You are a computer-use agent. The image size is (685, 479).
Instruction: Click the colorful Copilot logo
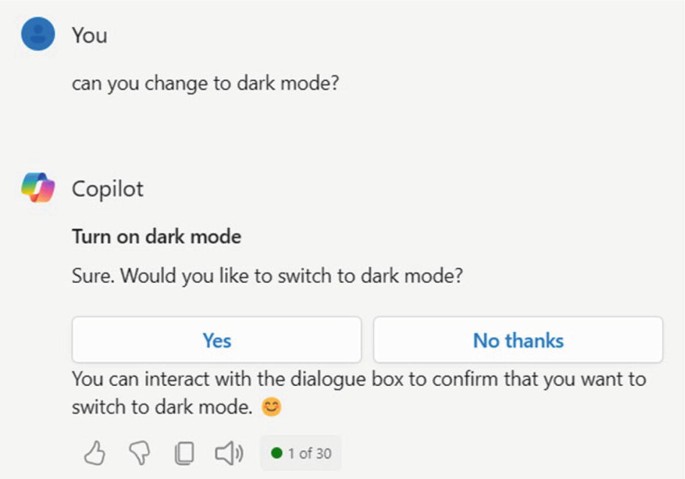pyautogui.click(x=38, y=187)
